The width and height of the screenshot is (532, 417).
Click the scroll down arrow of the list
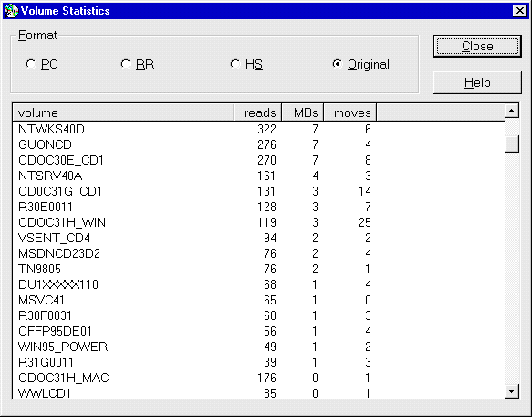511,392
